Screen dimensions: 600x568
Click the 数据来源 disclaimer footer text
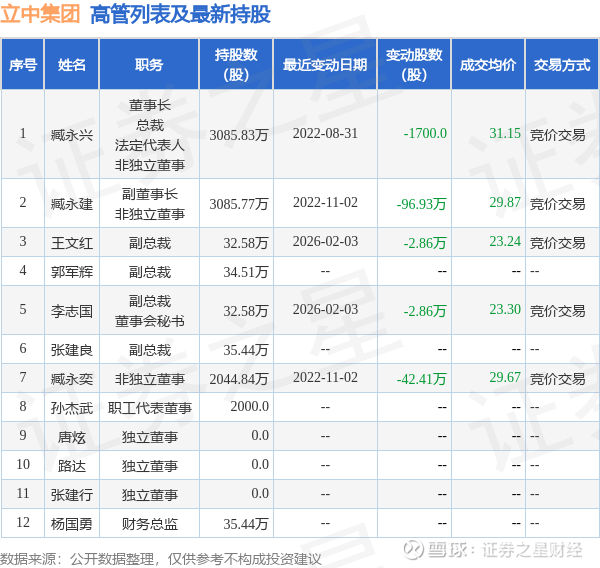coord(161,559)
